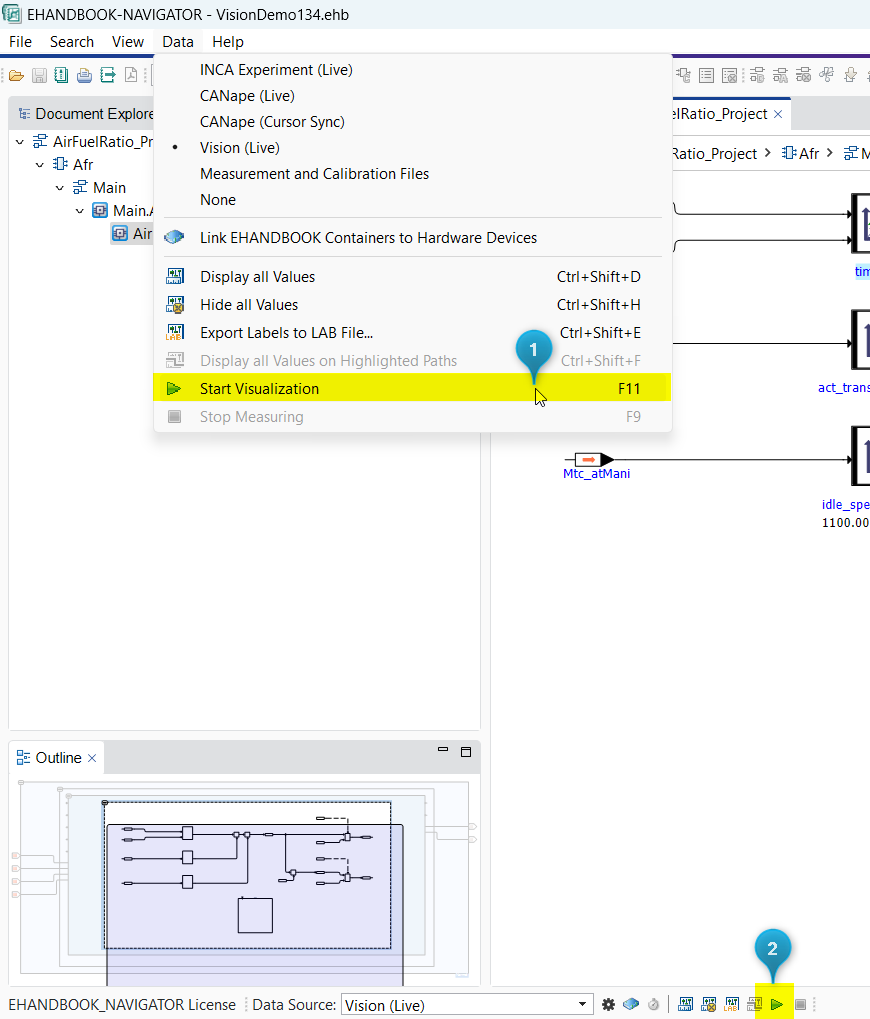The image size is (870, 1019).
Task: Collapse the Afr node in Document Explorer
Action: tap(41, 164)
